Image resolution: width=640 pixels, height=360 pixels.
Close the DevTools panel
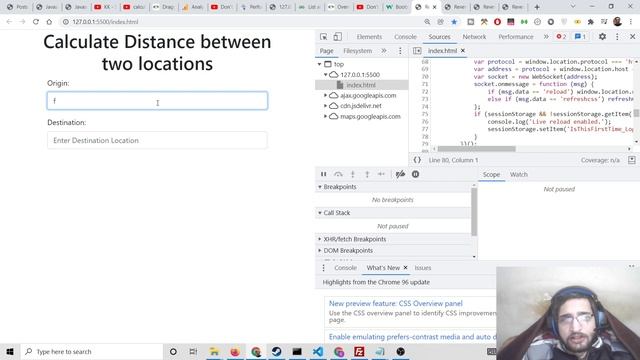coord(632,37)
